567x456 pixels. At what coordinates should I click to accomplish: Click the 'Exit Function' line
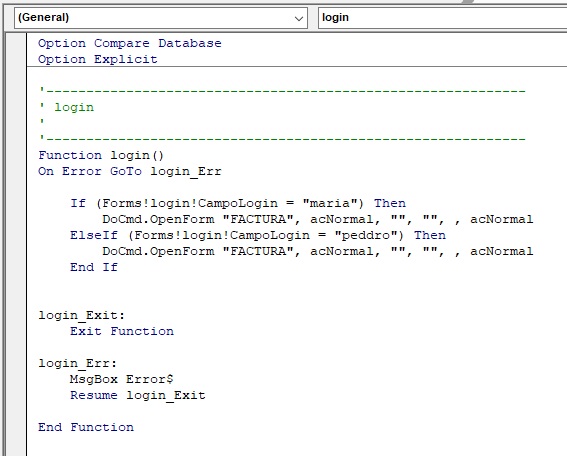point(122,331)
